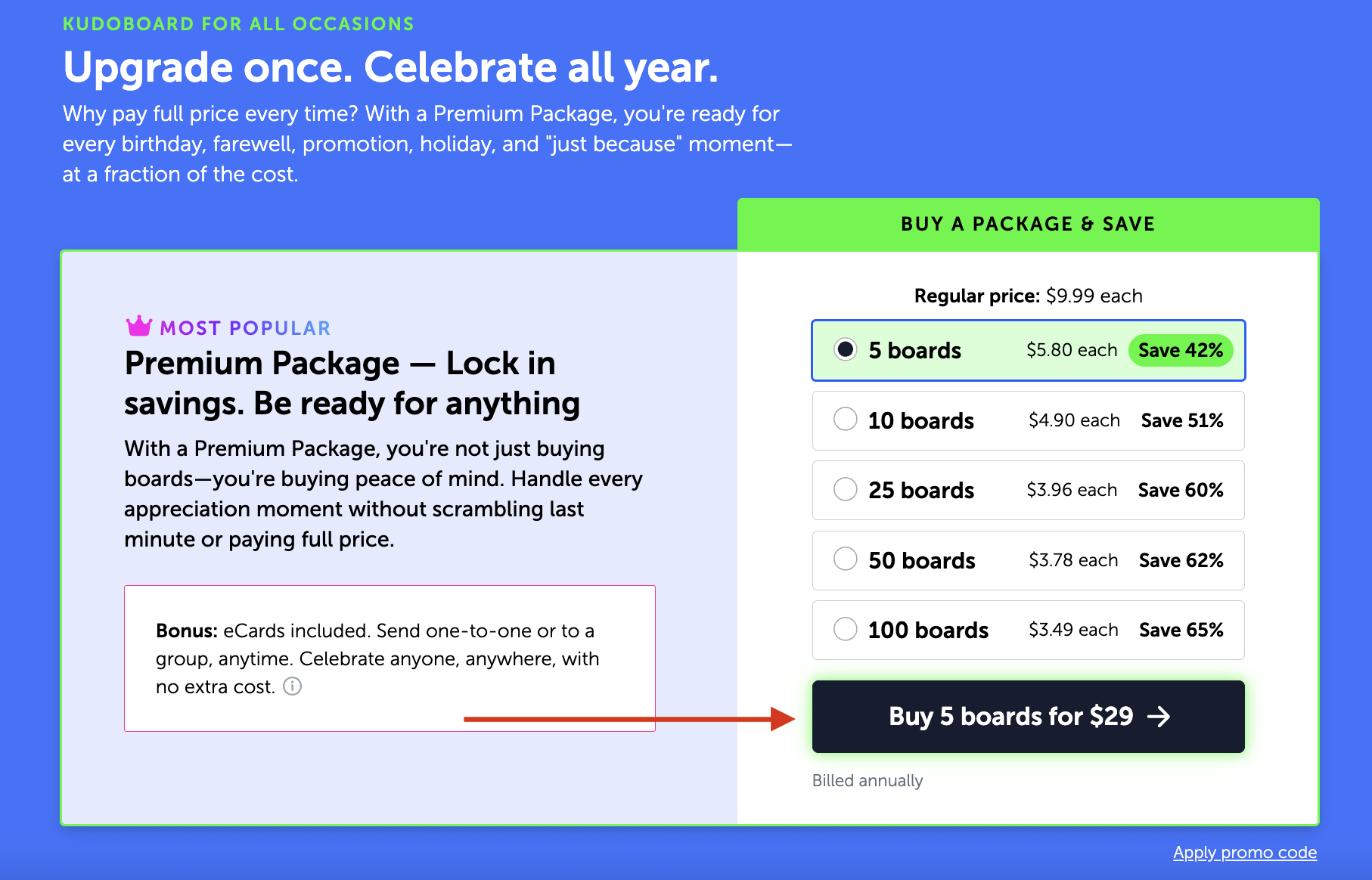Click Buy 5 boards for $29 button

pos(1028,717)
